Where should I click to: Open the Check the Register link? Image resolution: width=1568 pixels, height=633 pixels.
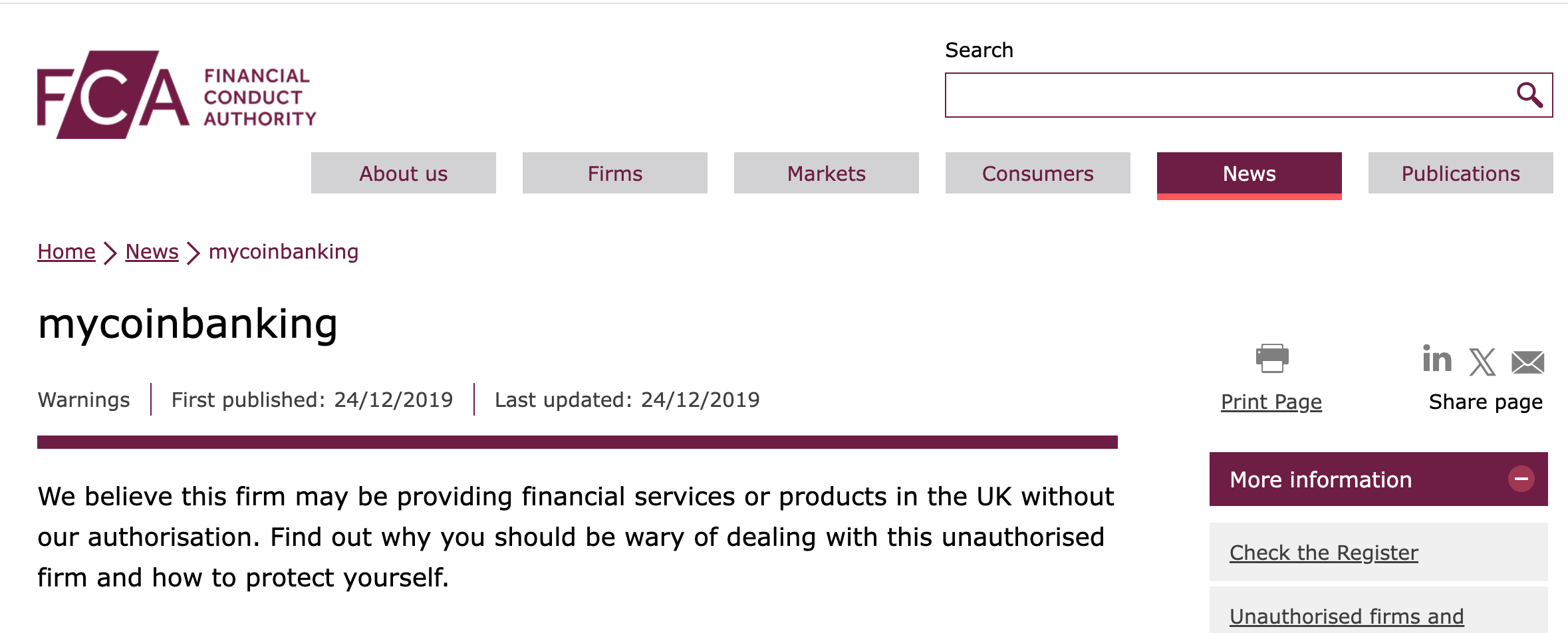tap(1324, 553)
